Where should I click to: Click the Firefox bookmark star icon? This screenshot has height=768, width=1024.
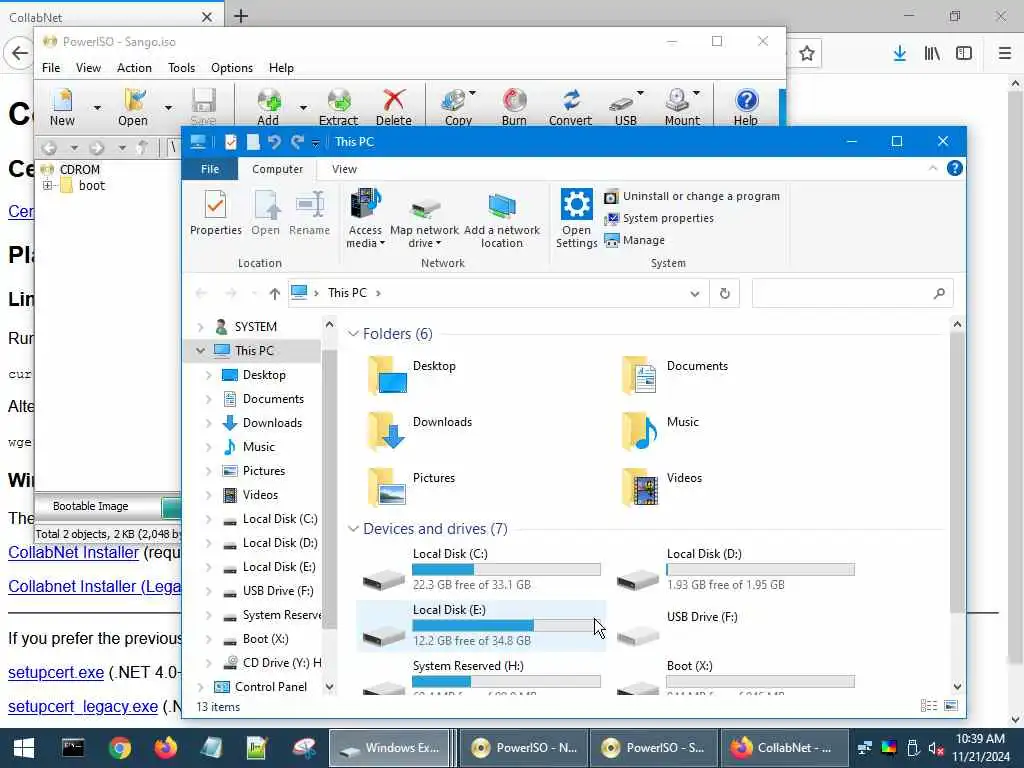(807, 54)
